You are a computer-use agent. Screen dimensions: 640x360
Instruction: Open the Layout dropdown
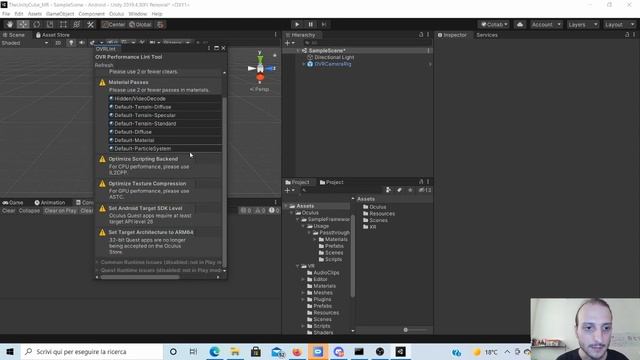[620, 24]
